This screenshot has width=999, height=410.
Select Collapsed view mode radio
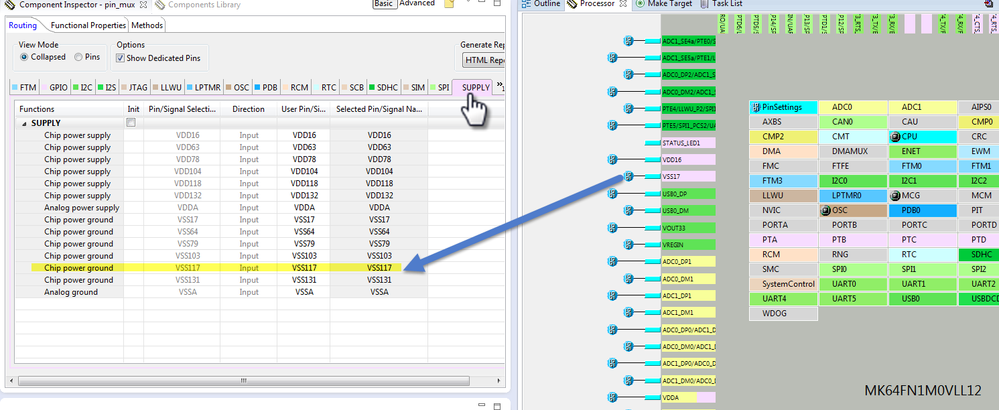coord(25,57)
